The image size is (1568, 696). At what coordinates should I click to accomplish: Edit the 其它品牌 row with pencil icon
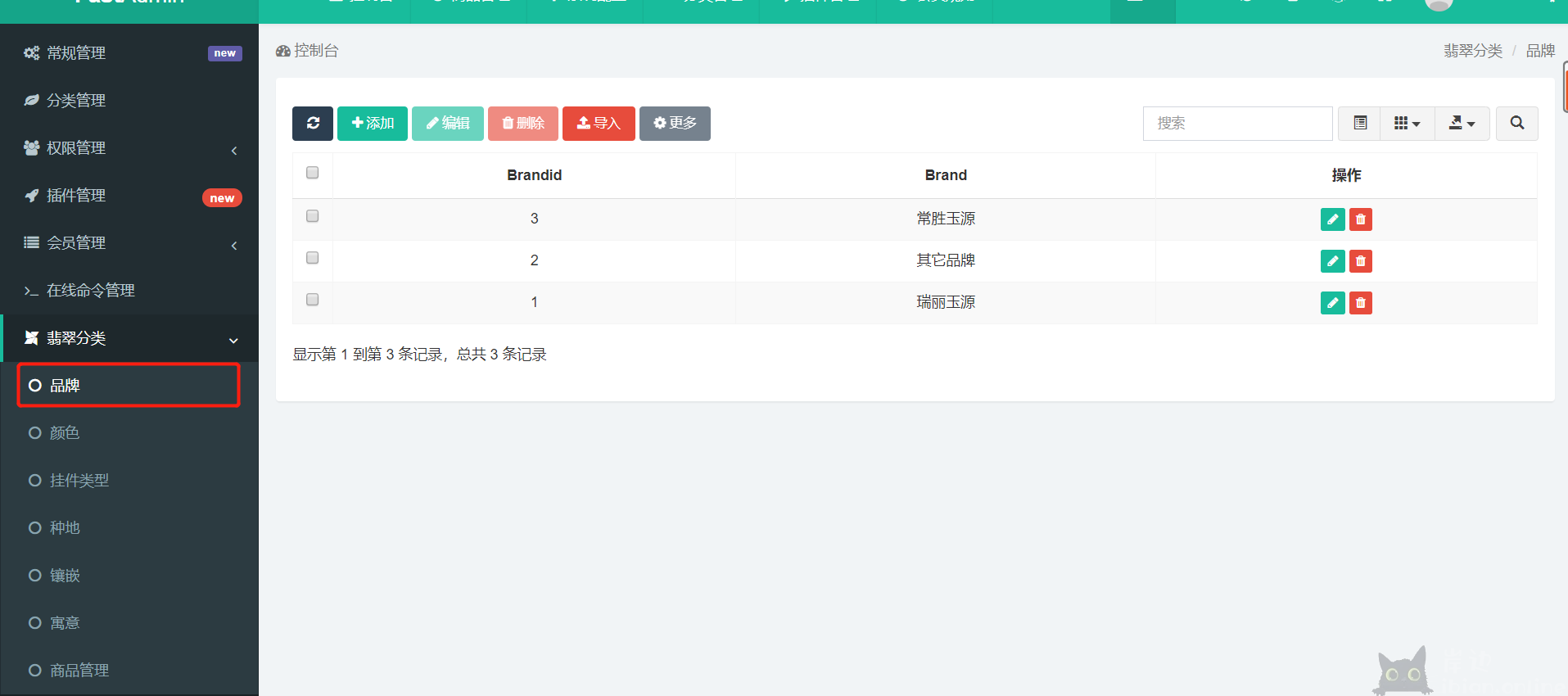[1332, 261]
